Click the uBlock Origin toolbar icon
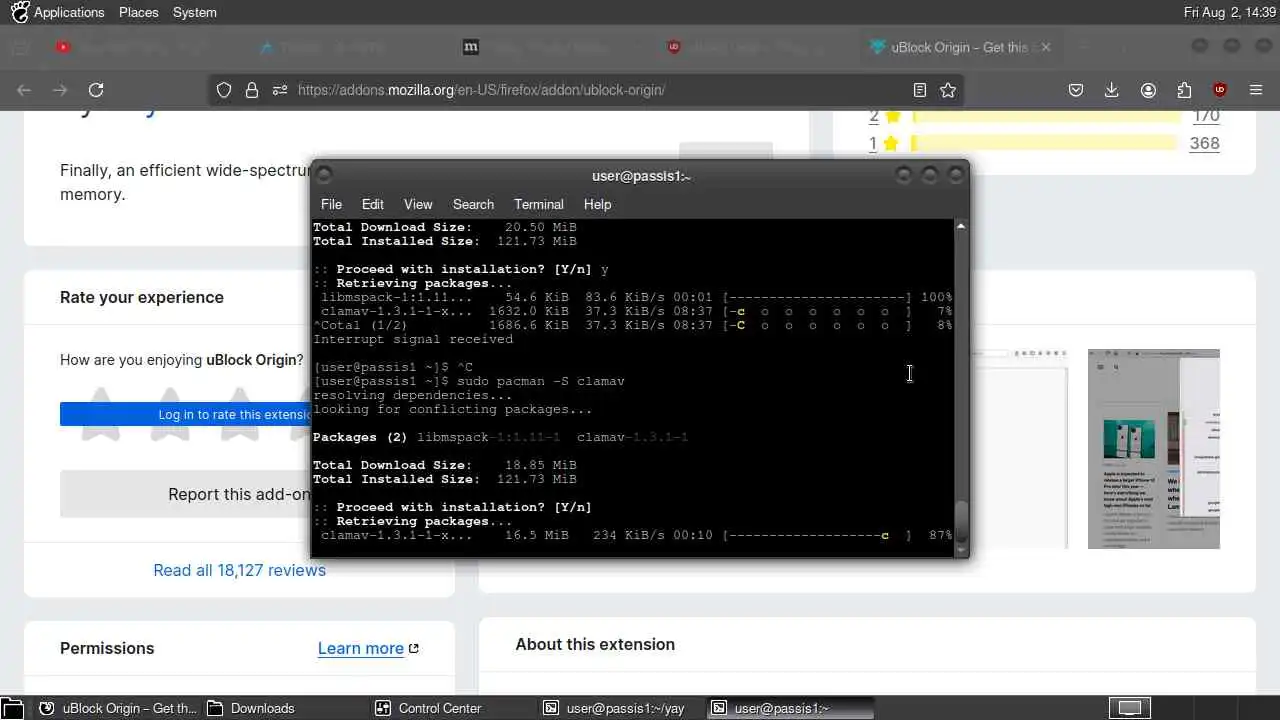The width and height of the screenshot is (1280, 720). point(1220,90)
